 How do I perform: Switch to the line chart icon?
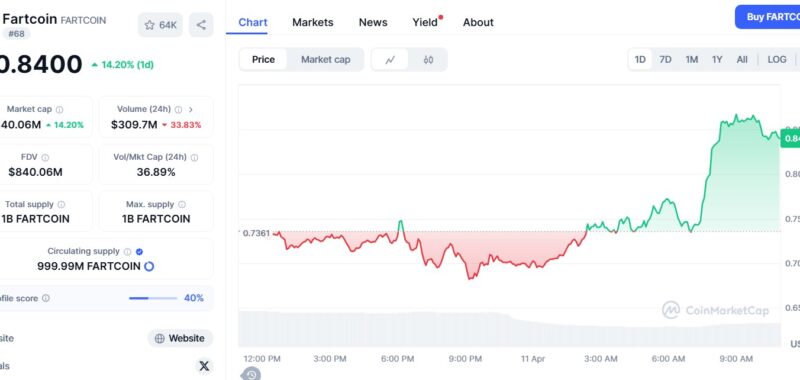(x=390, y=60)
